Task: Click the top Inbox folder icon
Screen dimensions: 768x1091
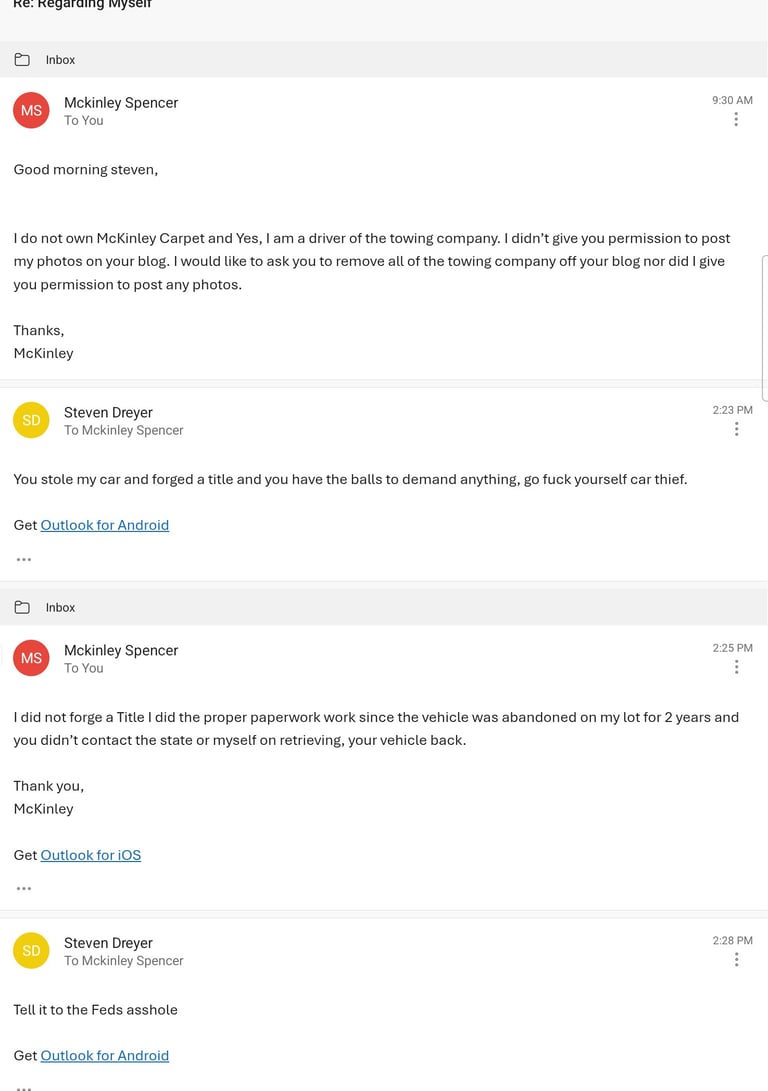Action: [22, 60]
